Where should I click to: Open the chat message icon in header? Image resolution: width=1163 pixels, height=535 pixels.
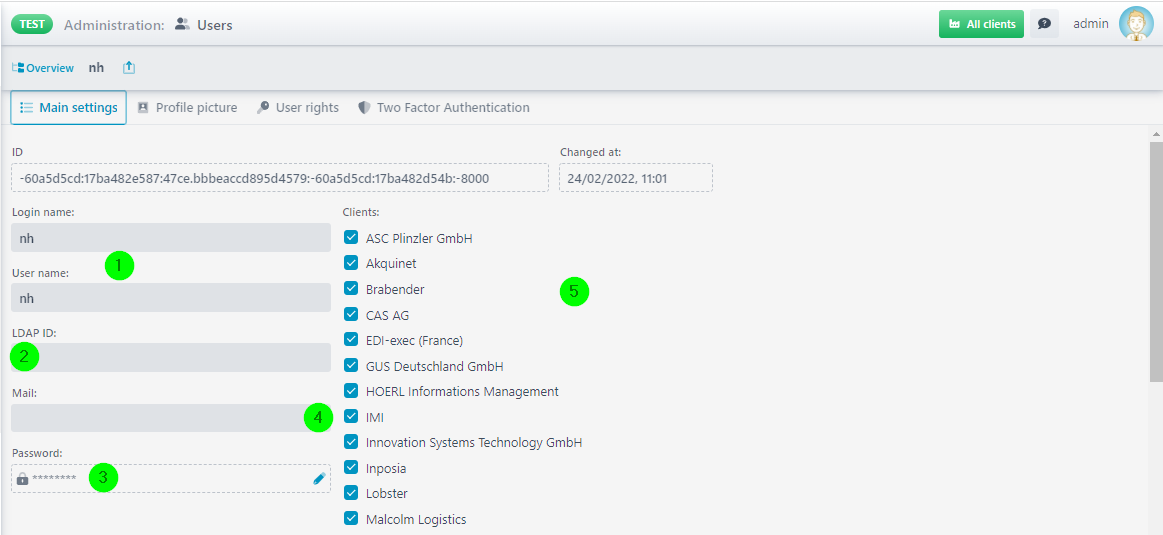(x=1044, y=24)
